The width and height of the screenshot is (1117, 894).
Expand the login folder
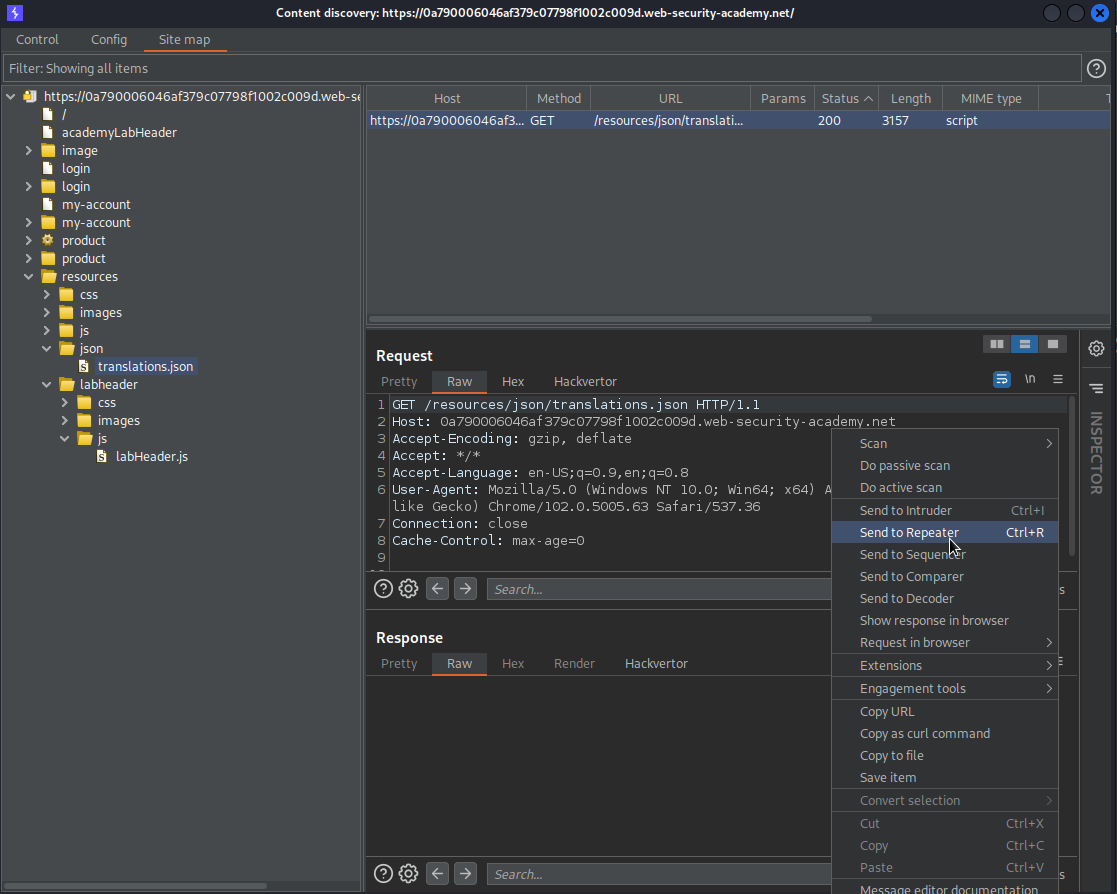28,186
